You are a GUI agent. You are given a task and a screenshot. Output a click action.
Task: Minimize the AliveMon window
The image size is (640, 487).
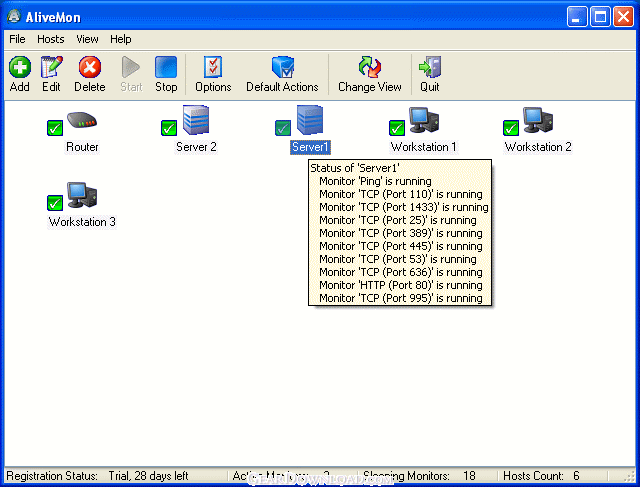coord(577,17)
